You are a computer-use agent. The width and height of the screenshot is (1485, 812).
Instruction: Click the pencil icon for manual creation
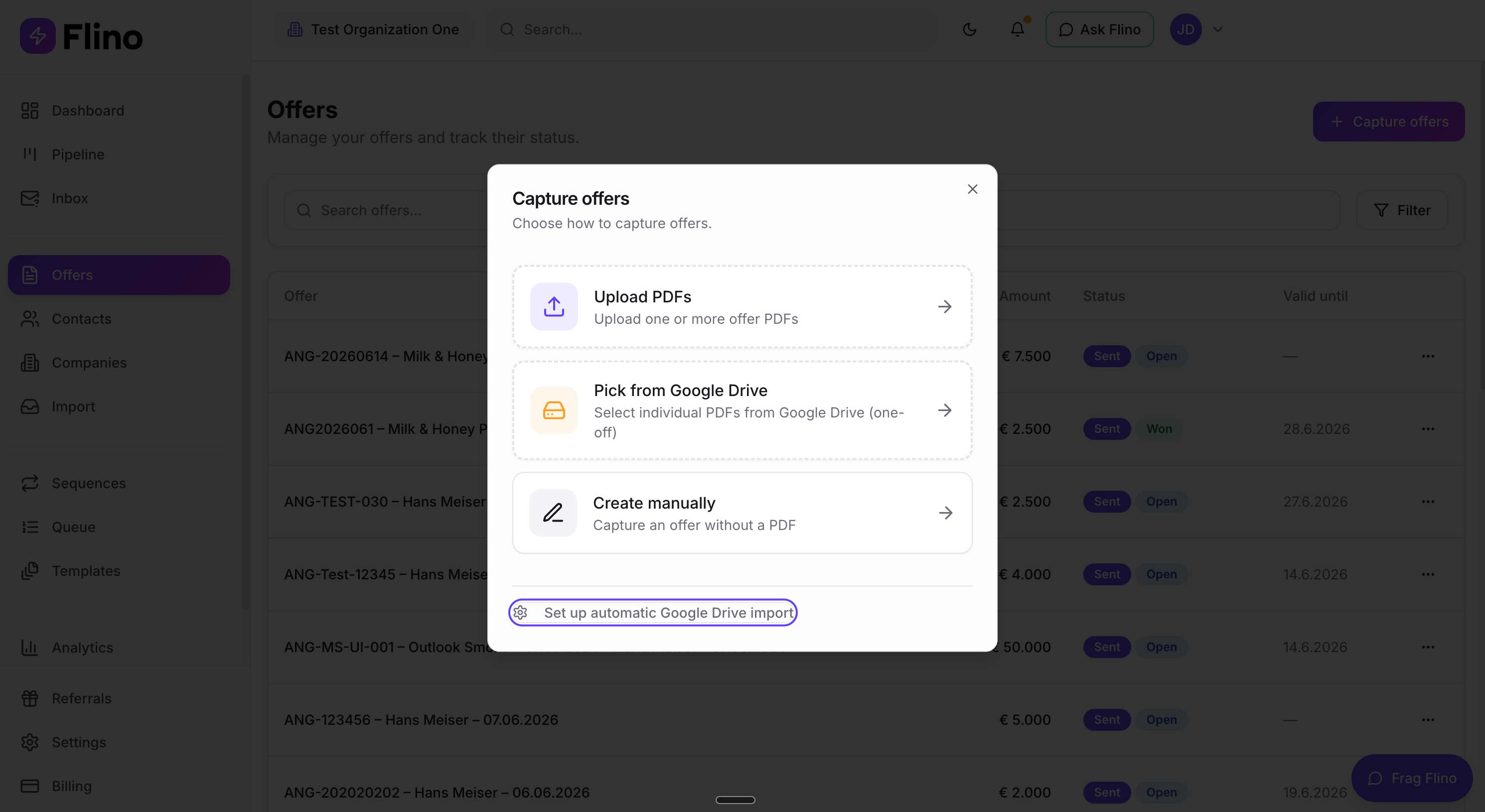click(x=553, y=513)
